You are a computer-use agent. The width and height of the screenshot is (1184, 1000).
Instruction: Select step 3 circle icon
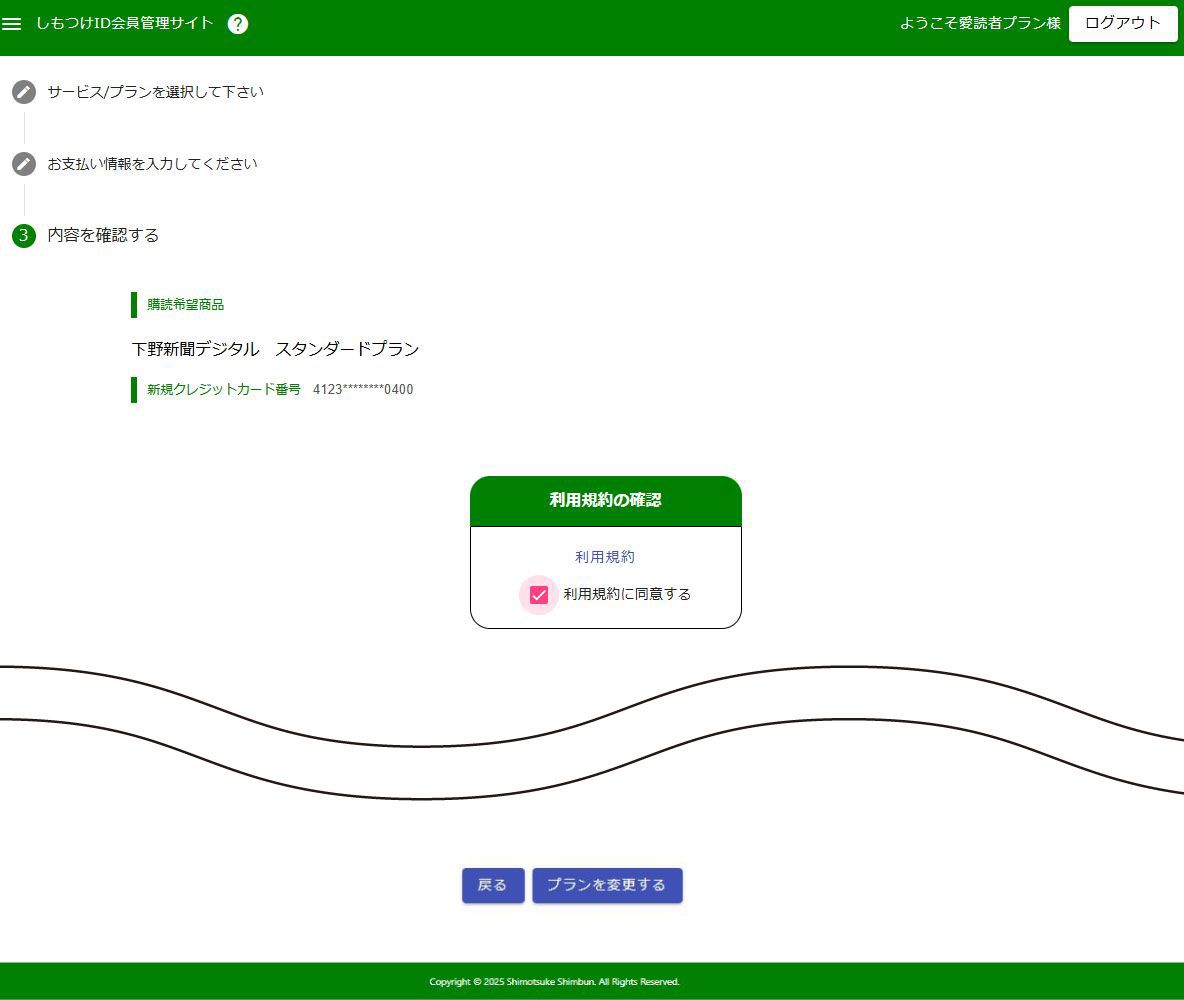pyautogui.click(x=24, y=236)
